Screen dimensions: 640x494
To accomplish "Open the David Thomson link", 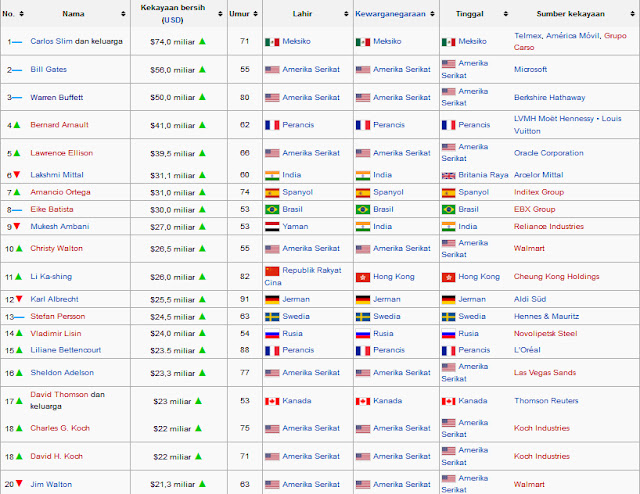I will pyautogui.click(x=59, y=394).
